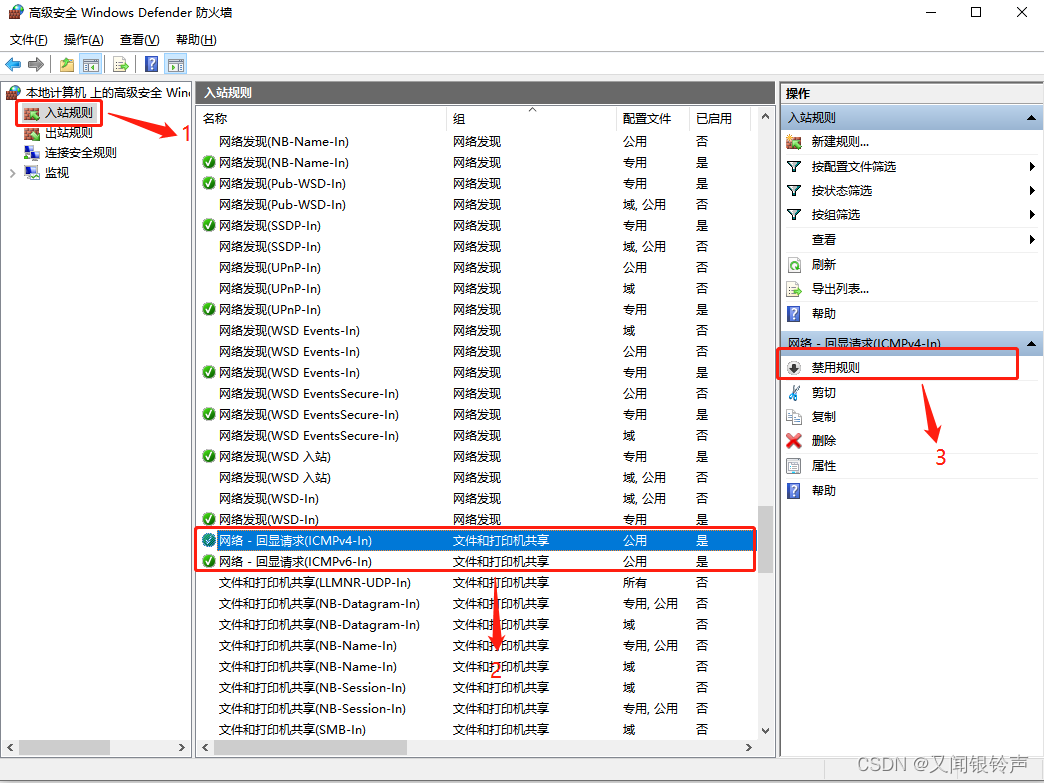Expand the 按配置文件筛选 submenu arrow
Viewport: 1044px width, 783px height.
pos(1031,167)
